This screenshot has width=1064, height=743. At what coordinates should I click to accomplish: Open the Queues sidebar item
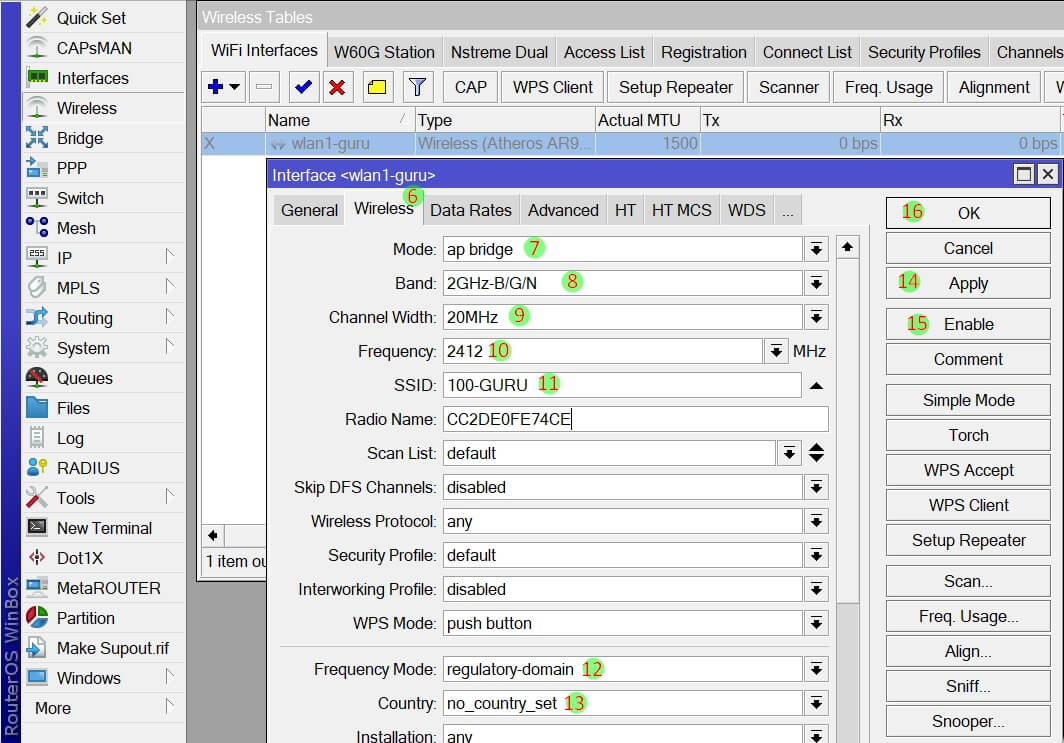(84, 378)
